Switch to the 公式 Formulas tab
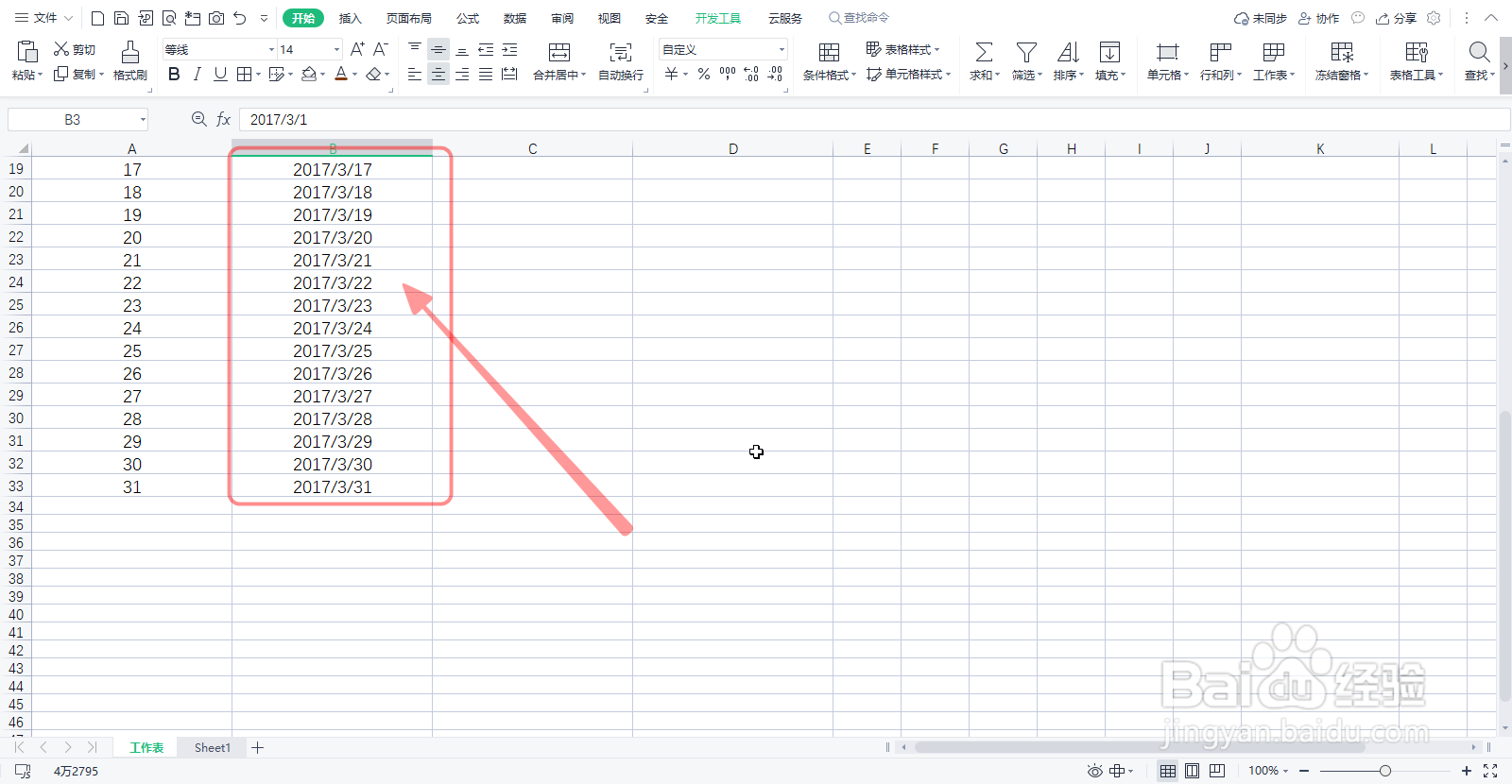1512x784 pixels. click(467, 18)
